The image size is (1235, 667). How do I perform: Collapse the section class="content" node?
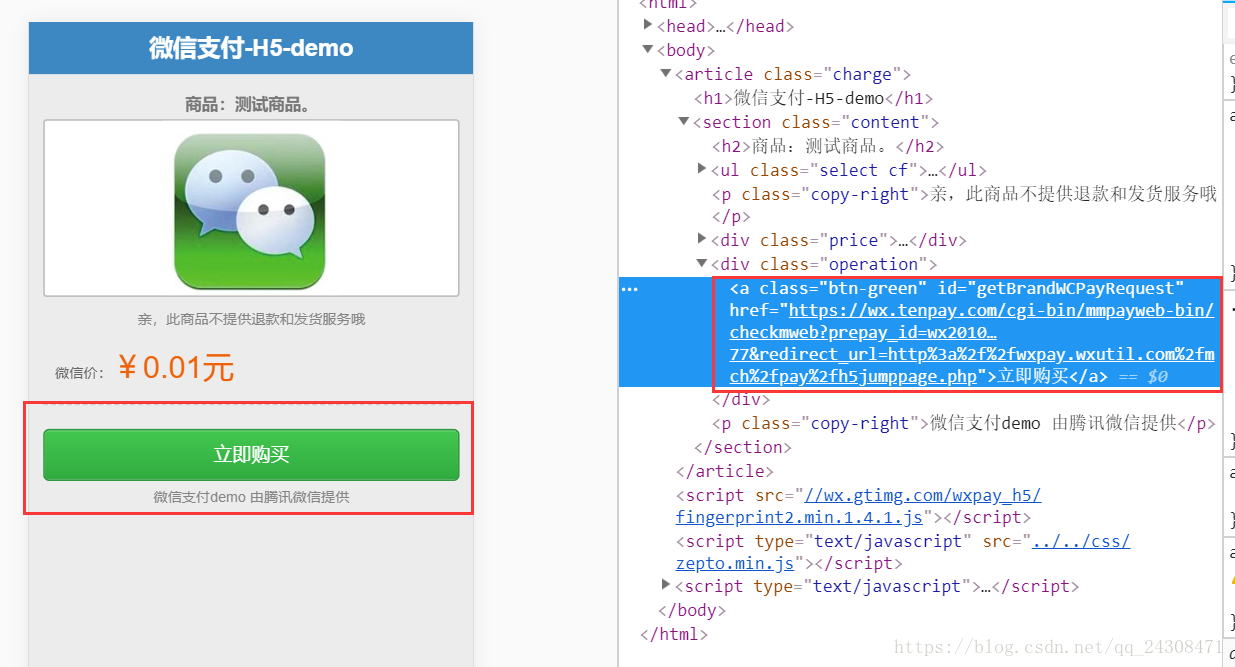(684, 122)
